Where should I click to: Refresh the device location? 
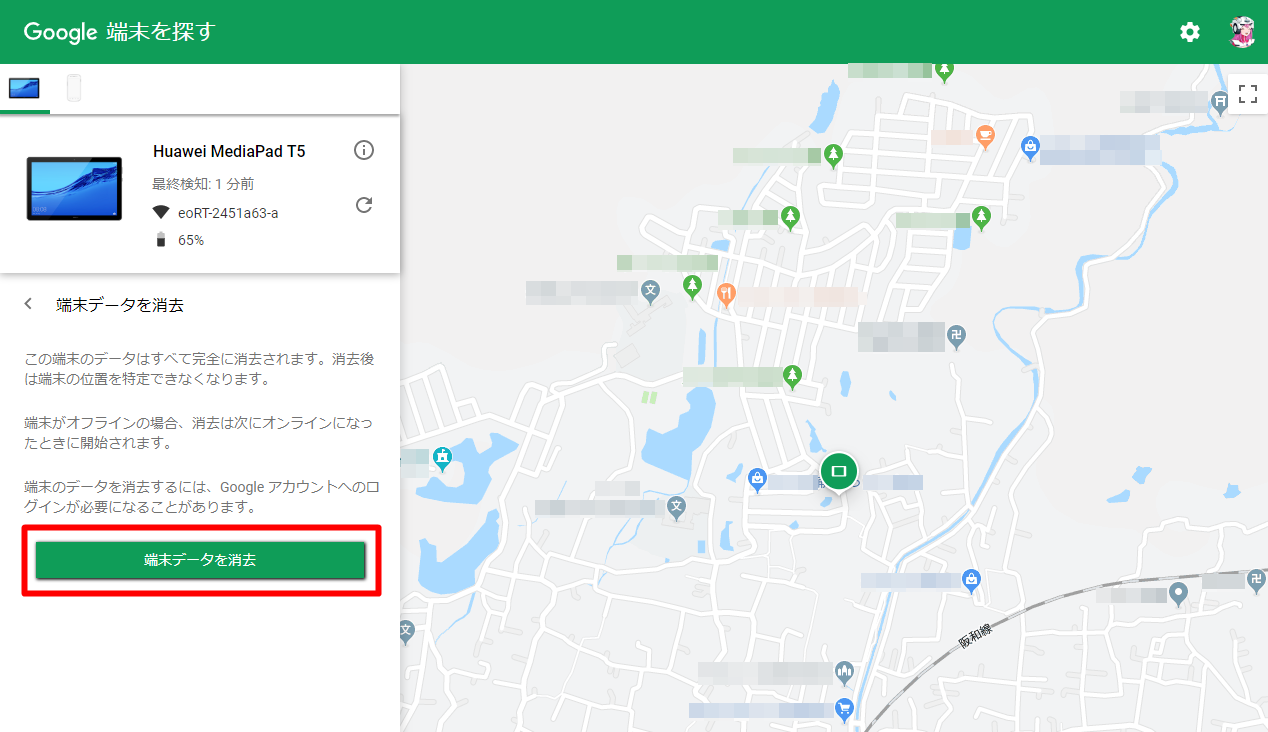(x=364, y=205)
